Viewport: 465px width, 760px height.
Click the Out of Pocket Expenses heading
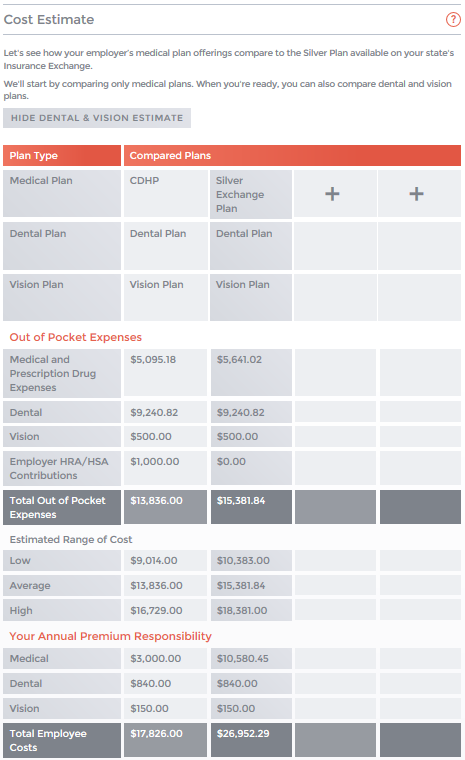(x=76, y=337)
